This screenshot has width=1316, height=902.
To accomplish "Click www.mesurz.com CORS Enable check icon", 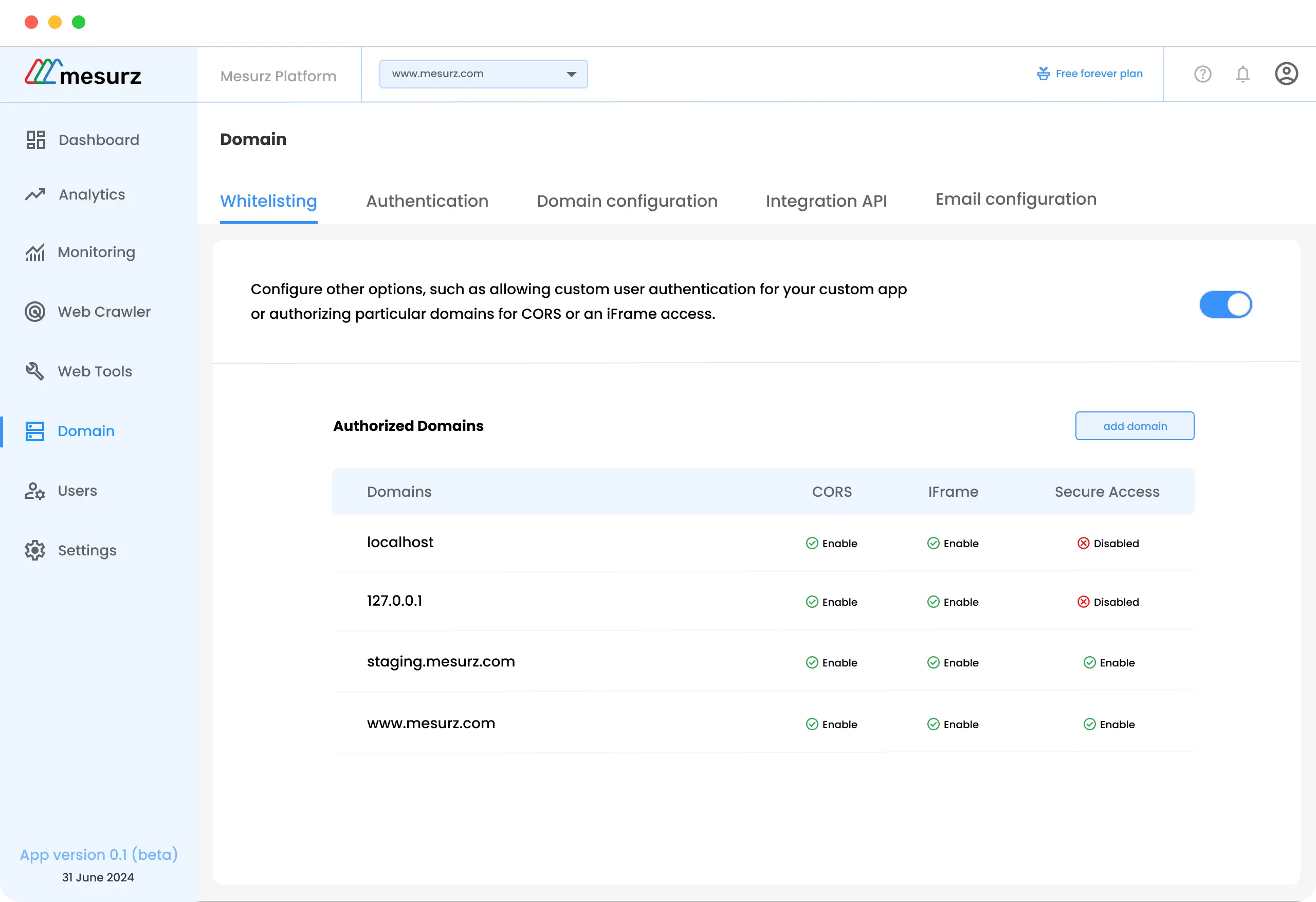I will point(812,724).
